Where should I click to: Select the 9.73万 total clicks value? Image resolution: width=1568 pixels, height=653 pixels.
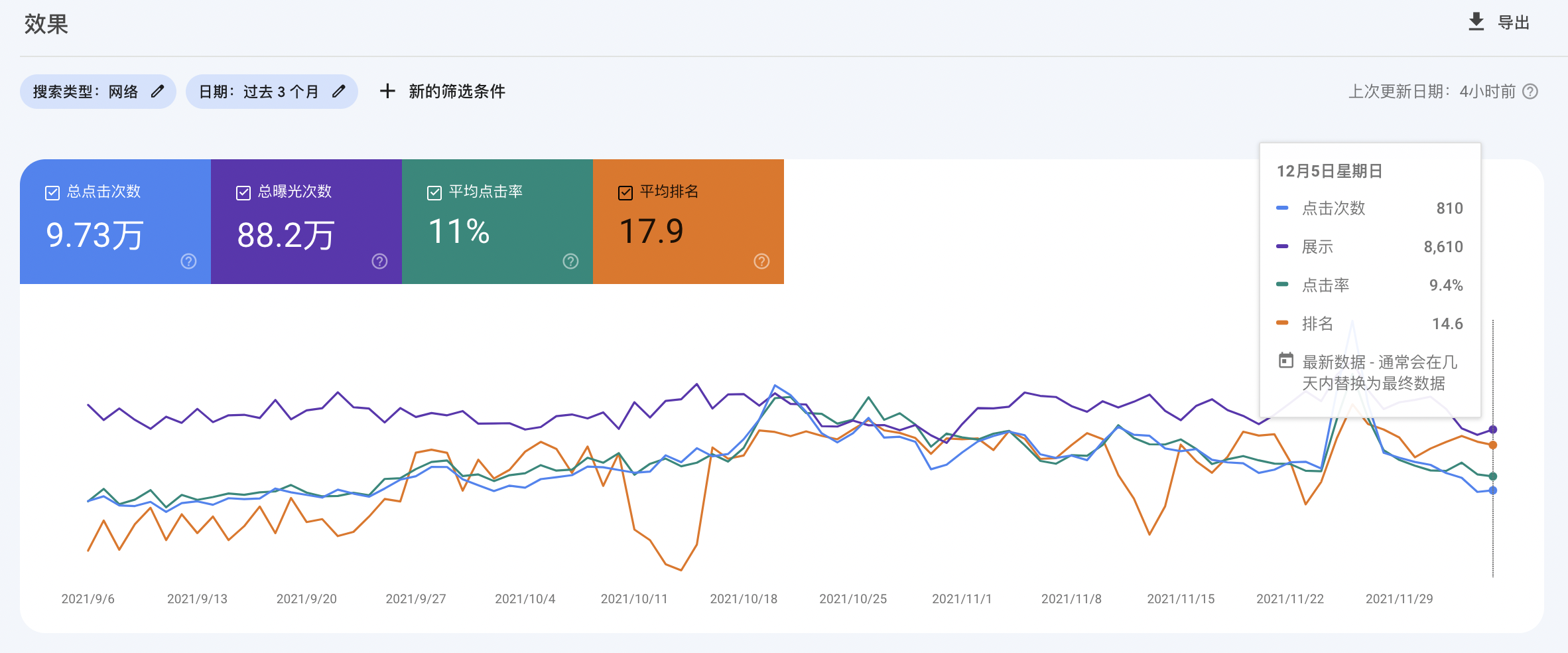[95, 236]
